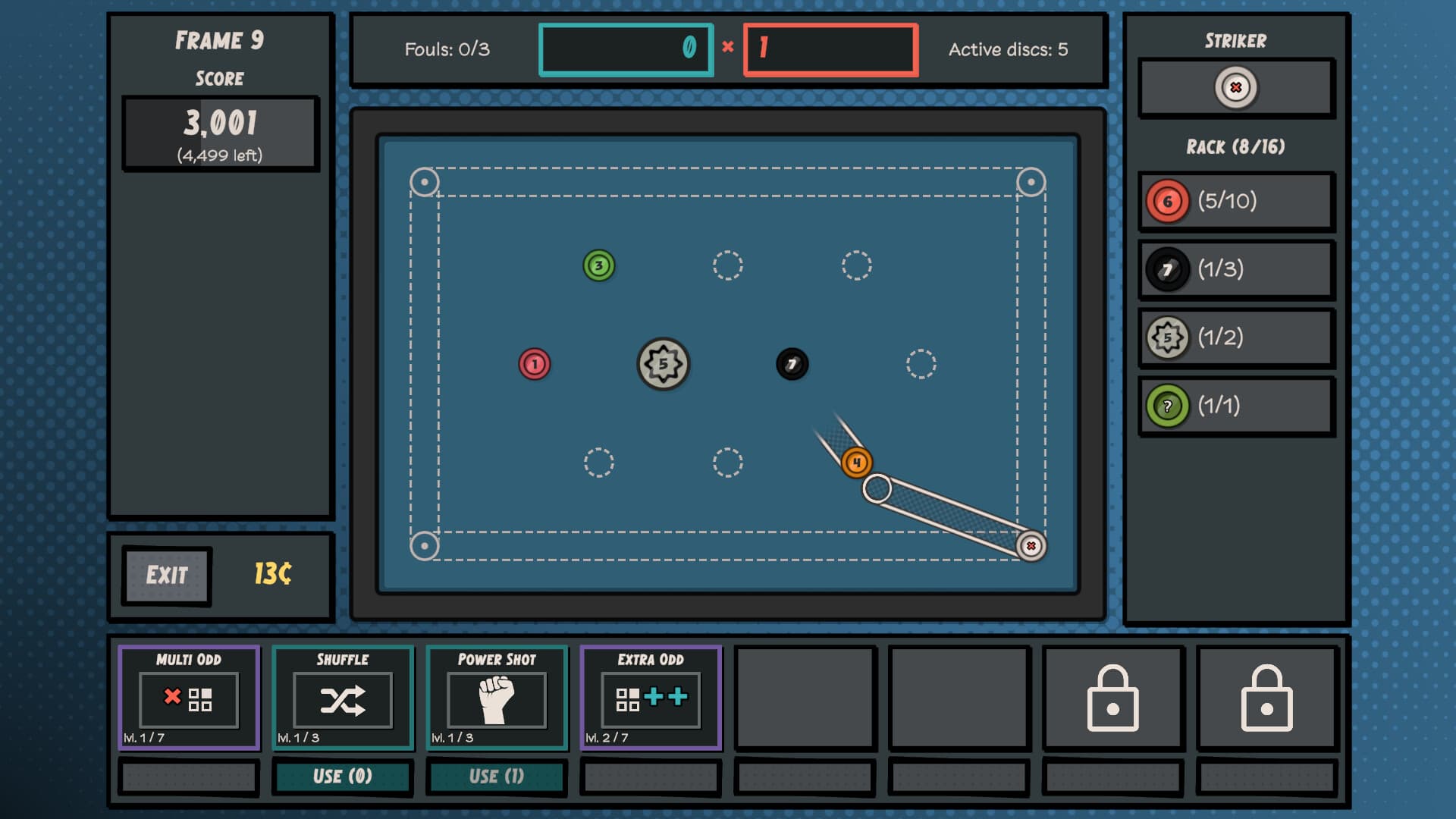
Task: Expand the Rack (8/16) panel
Action: coord(1235,149)
